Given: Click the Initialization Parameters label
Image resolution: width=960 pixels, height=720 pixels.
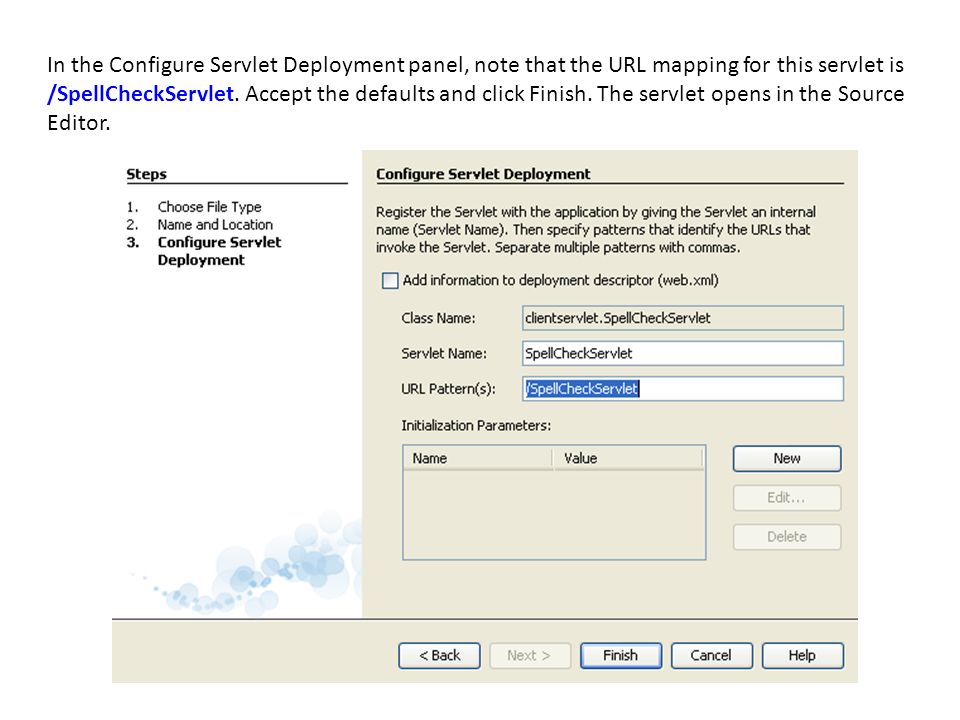Looking at the screenshot, I should 476,426.
